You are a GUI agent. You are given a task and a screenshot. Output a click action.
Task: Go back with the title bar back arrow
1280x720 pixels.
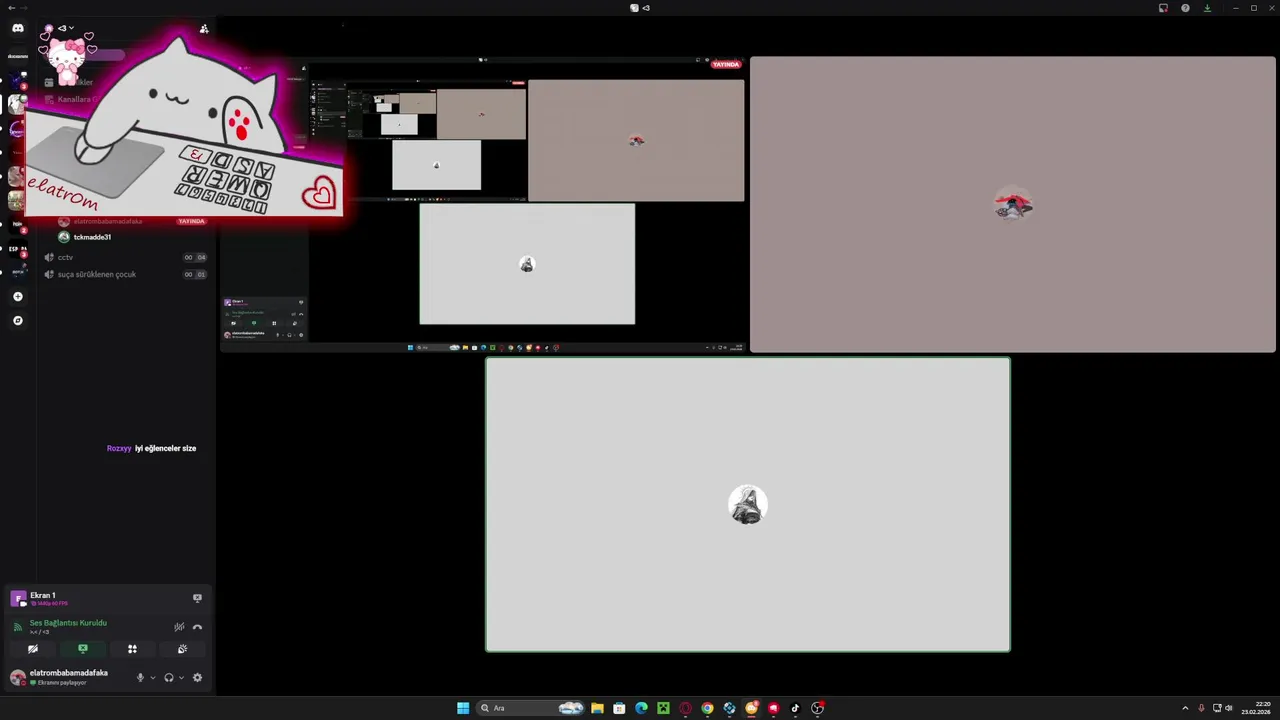[11, 8]
